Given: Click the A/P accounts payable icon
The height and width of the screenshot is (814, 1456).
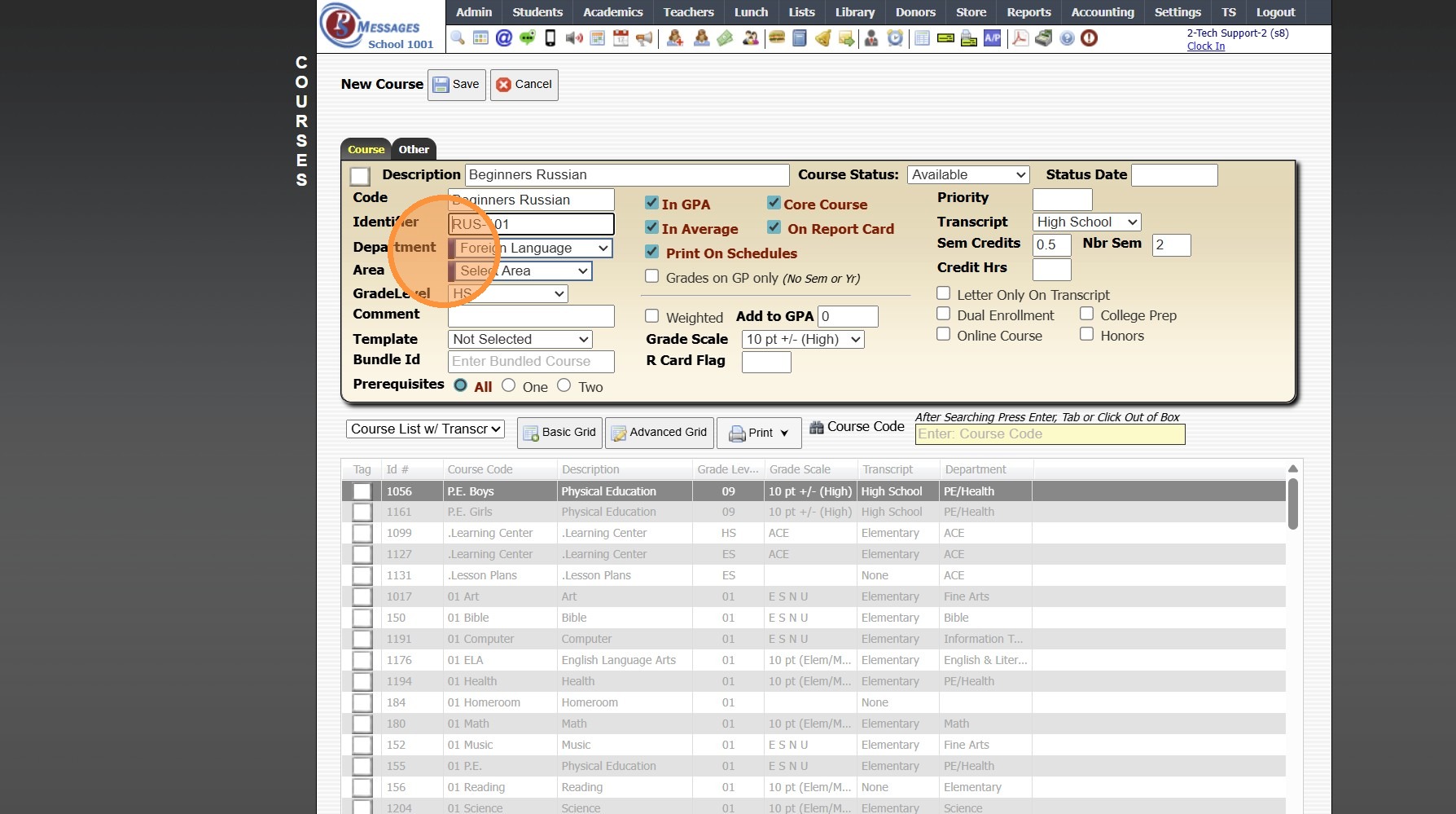Looking at the screenshot, I should click(992, 38).
